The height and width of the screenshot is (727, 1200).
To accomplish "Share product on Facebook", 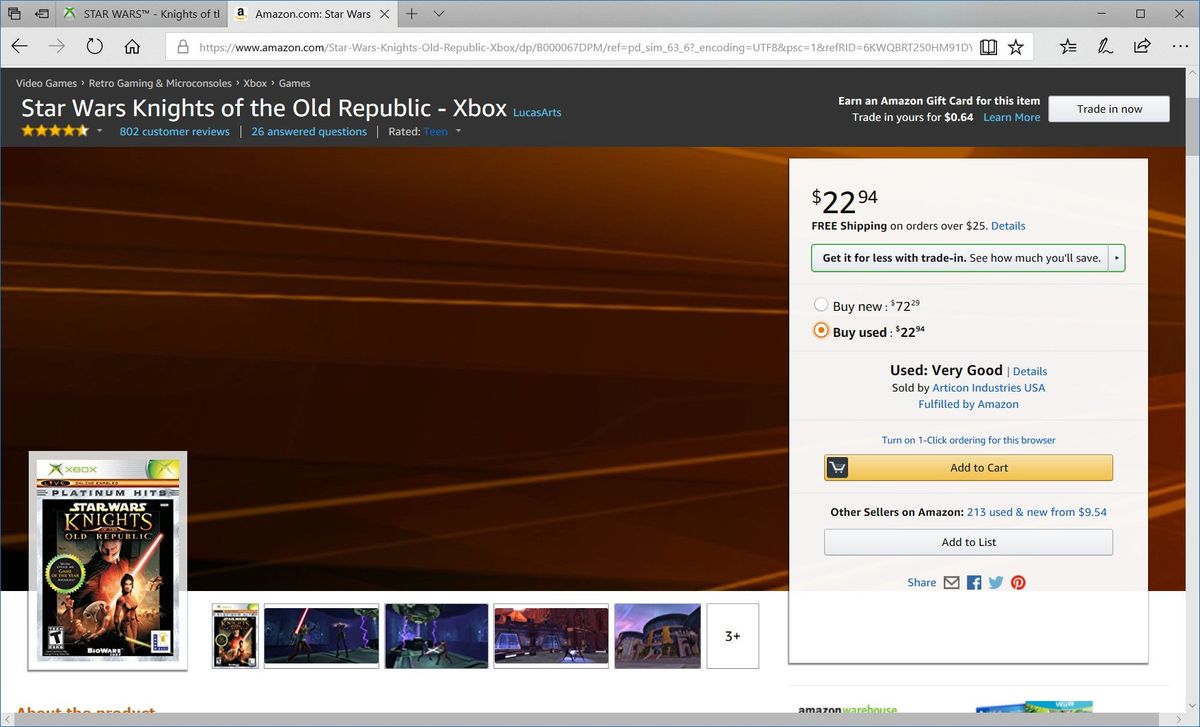I will coord(974,582).
